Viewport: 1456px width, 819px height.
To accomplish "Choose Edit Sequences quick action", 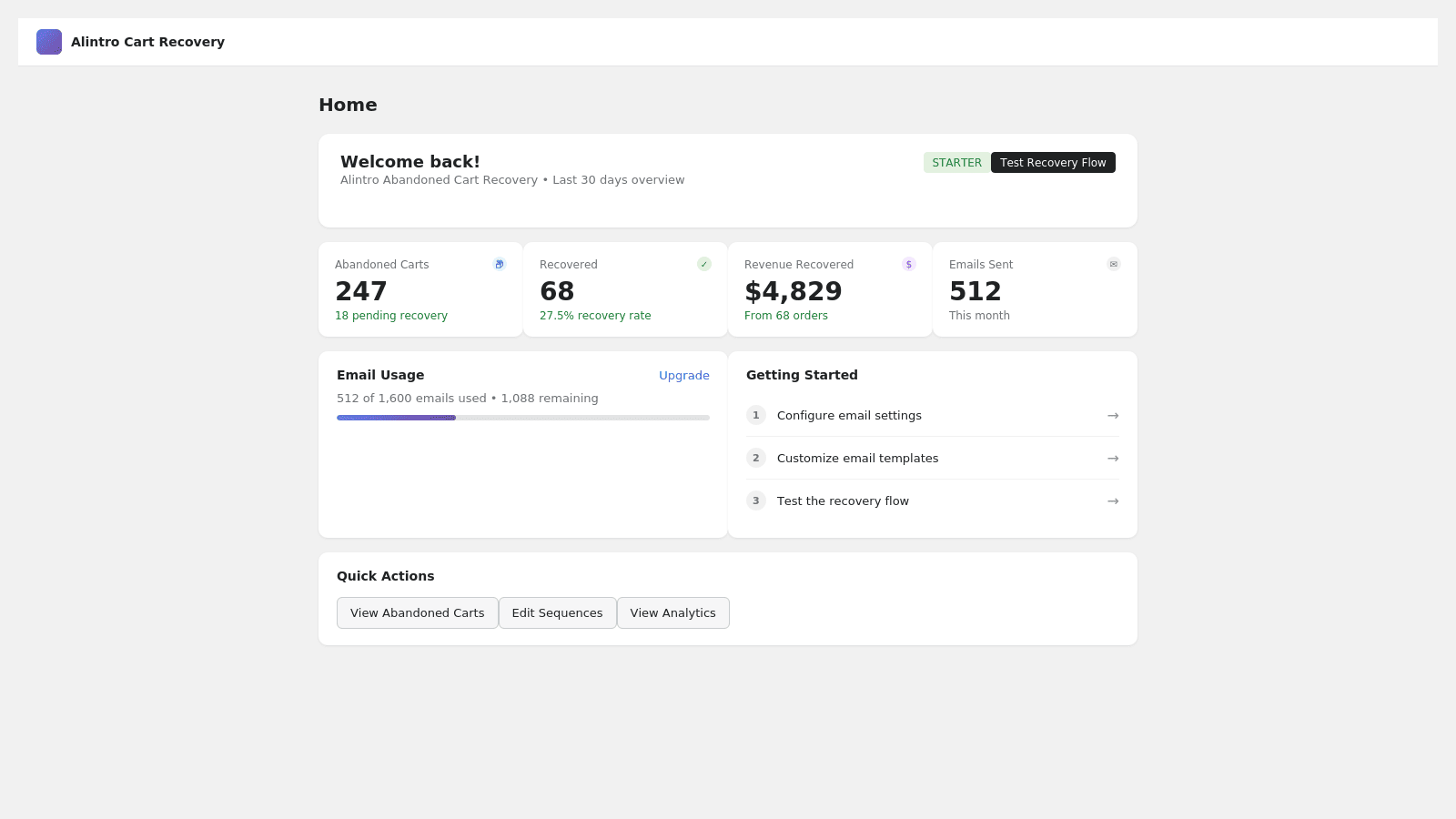I will [x=557, y=613].
